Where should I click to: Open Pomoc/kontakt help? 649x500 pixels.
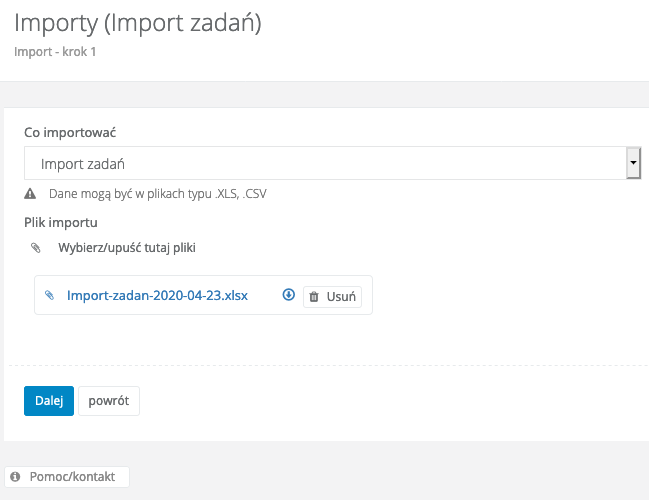click(73, 477)
